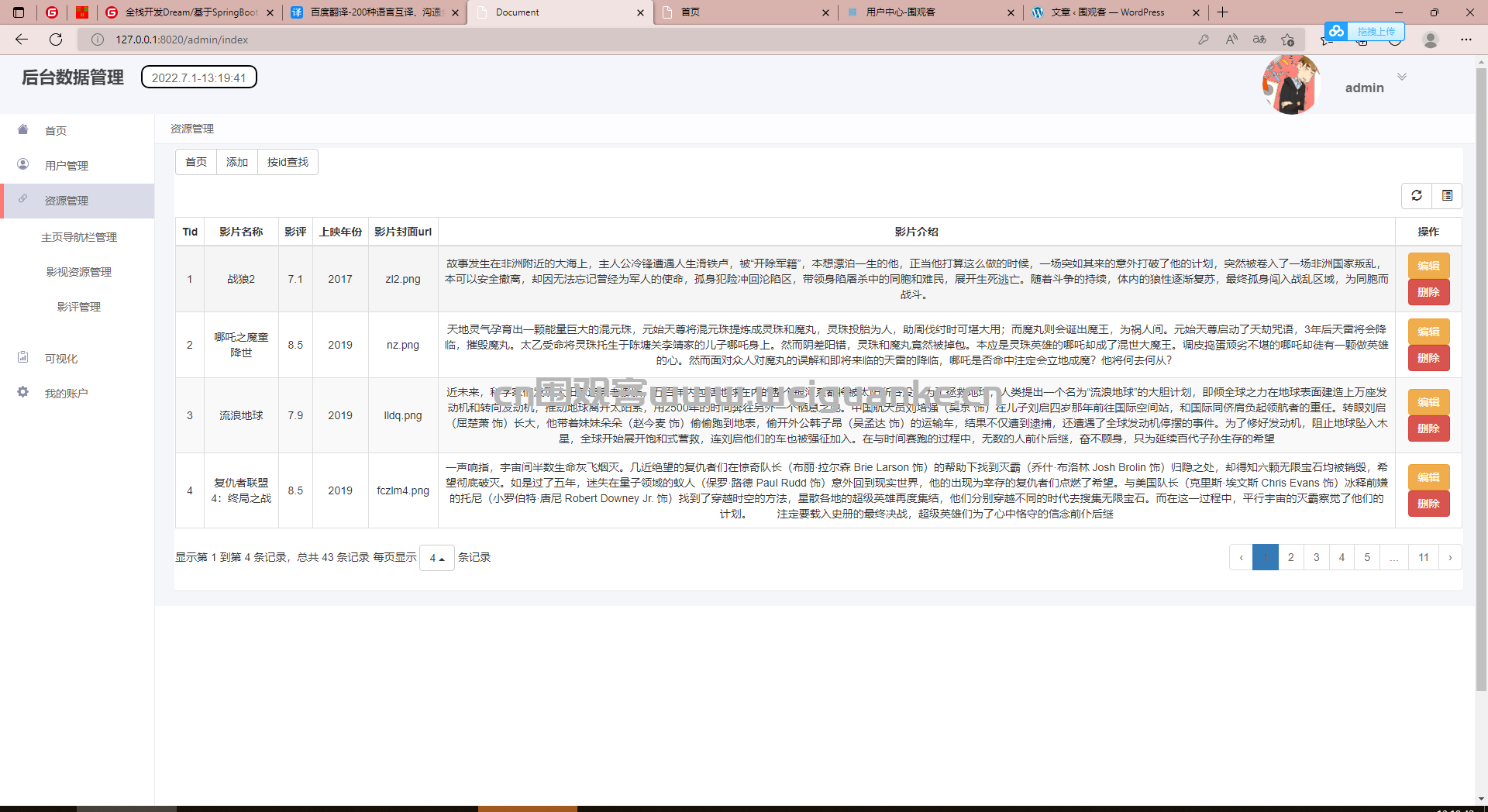View site information icon in address bar
The width and height of the screenshot is (1488, 812).
click(98, 40)
